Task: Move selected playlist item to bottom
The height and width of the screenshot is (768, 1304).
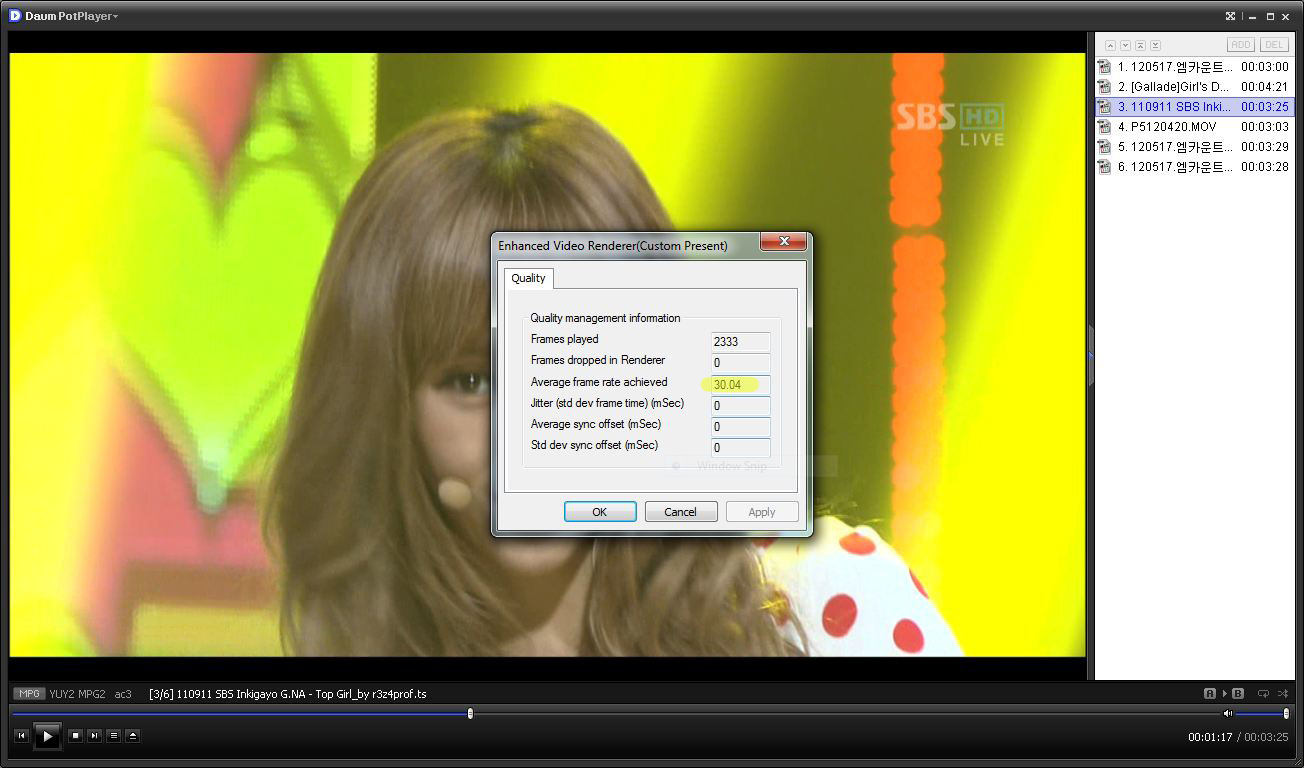Action: tap(1155, 45)
